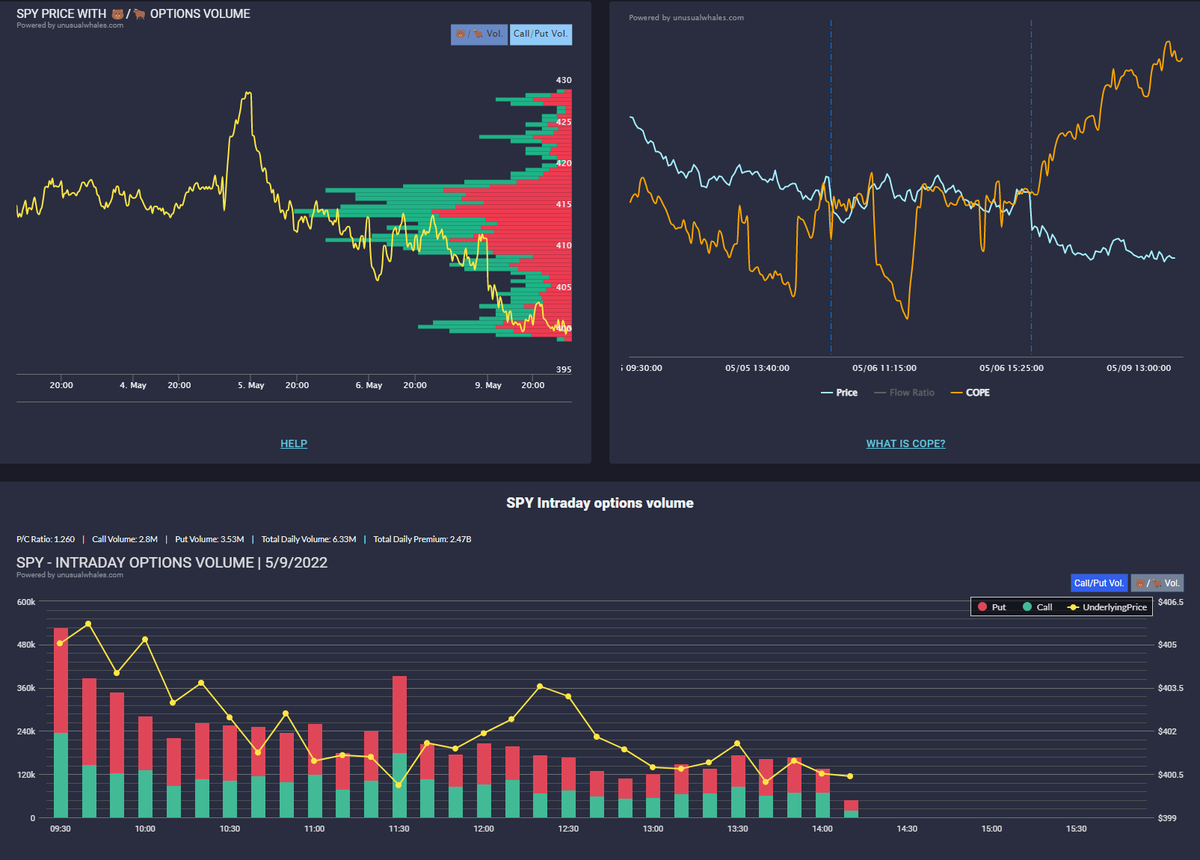Click the red Put segment of the 09:30 bar
The height and width of the screenshot is (860, 1200).
(61, 681)
